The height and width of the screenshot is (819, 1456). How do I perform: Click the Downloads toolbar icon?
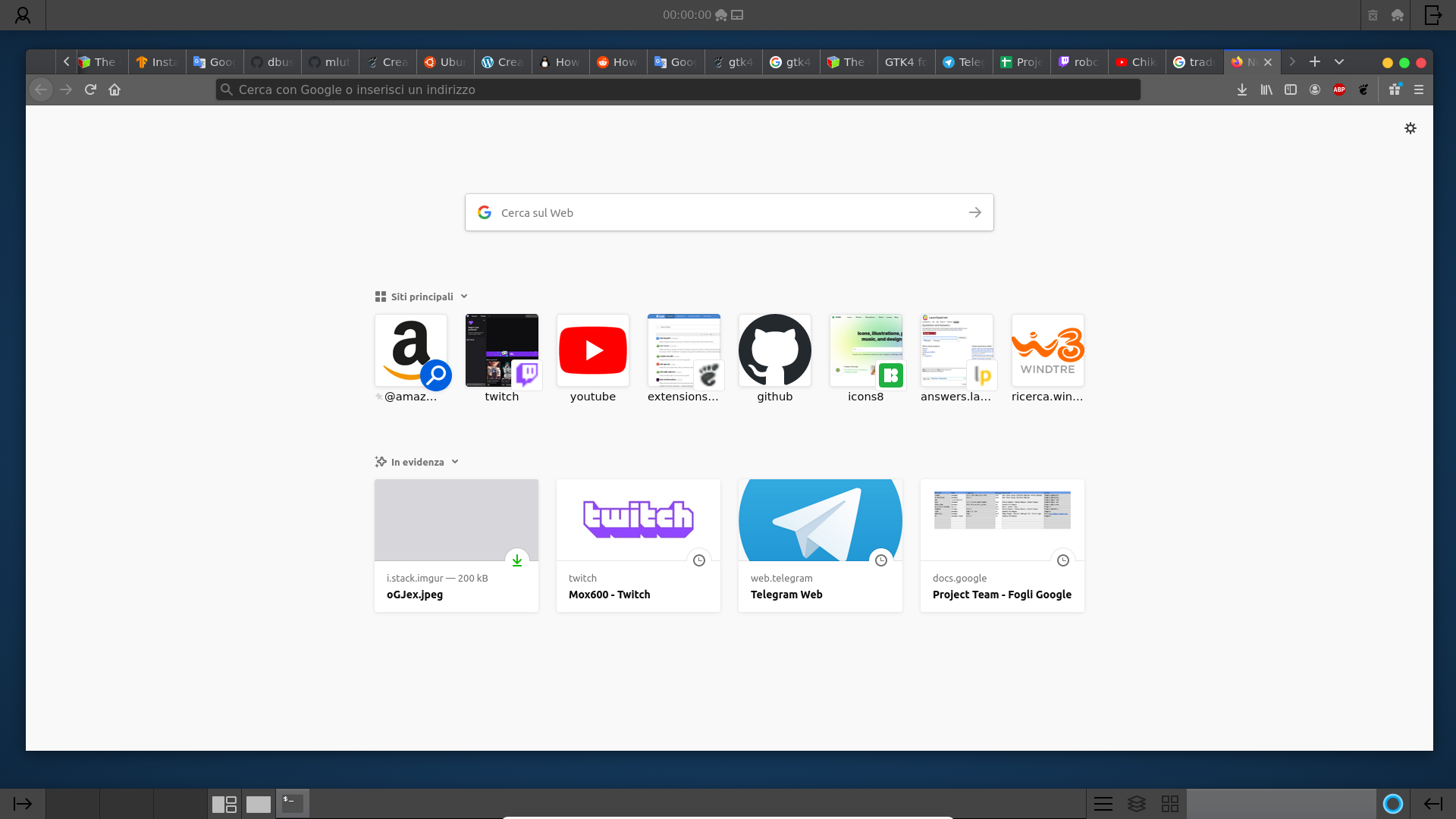(x=1242, y=89)
